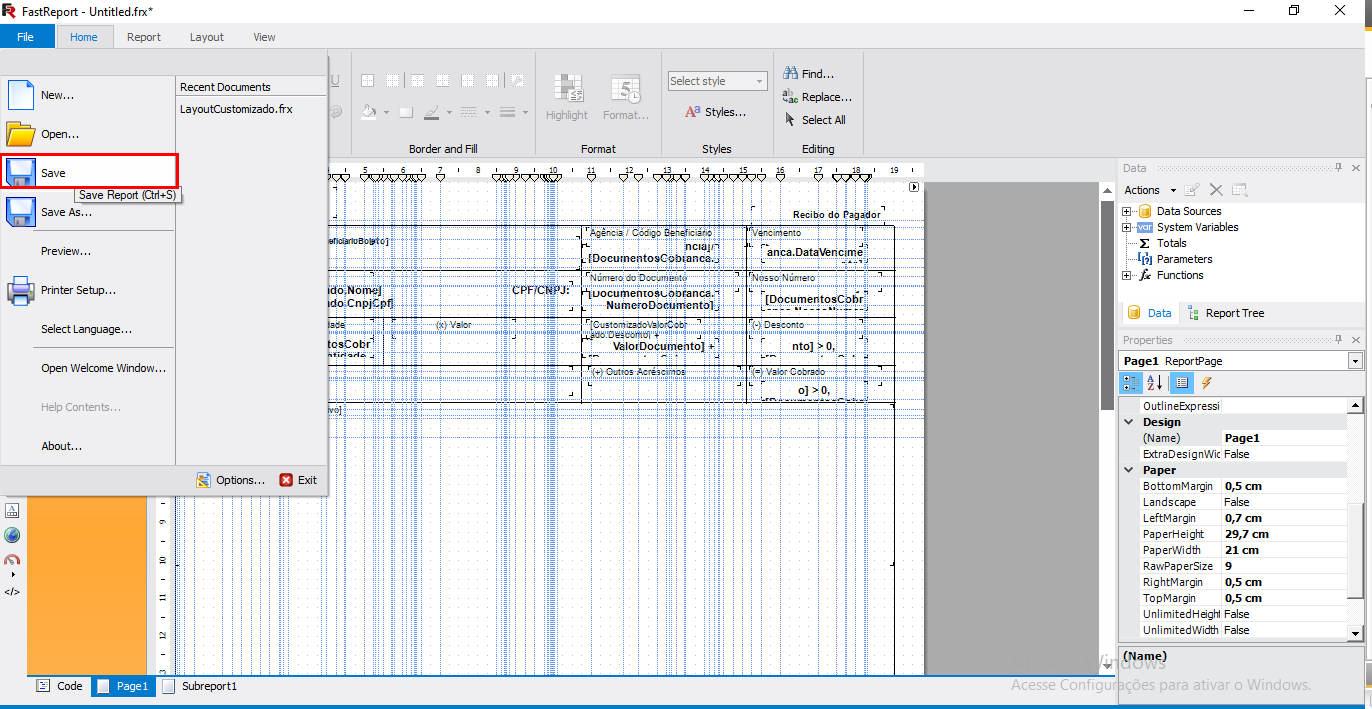Click the HTML code tool in left toolbar
The image size is (1372, 709).
click(x=12, y=591)
